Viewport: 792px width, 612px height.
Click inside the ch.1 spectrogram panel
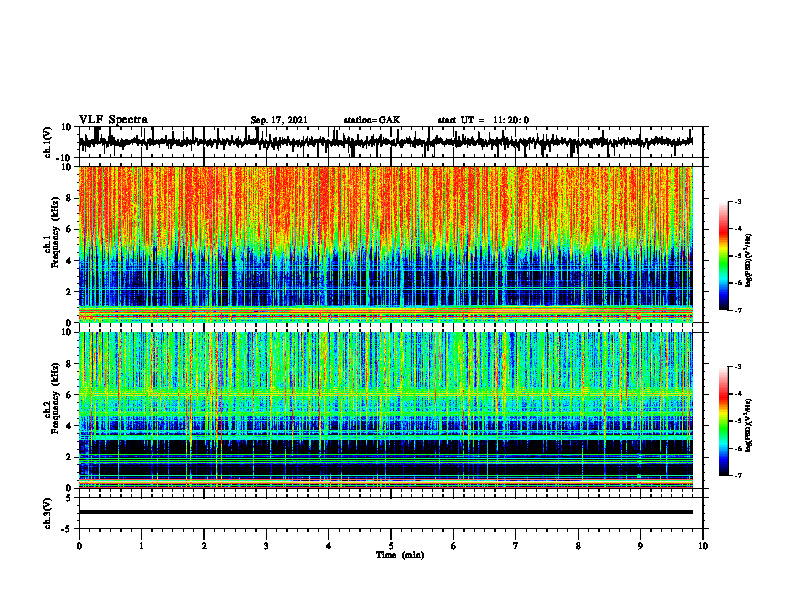point(385,244)
